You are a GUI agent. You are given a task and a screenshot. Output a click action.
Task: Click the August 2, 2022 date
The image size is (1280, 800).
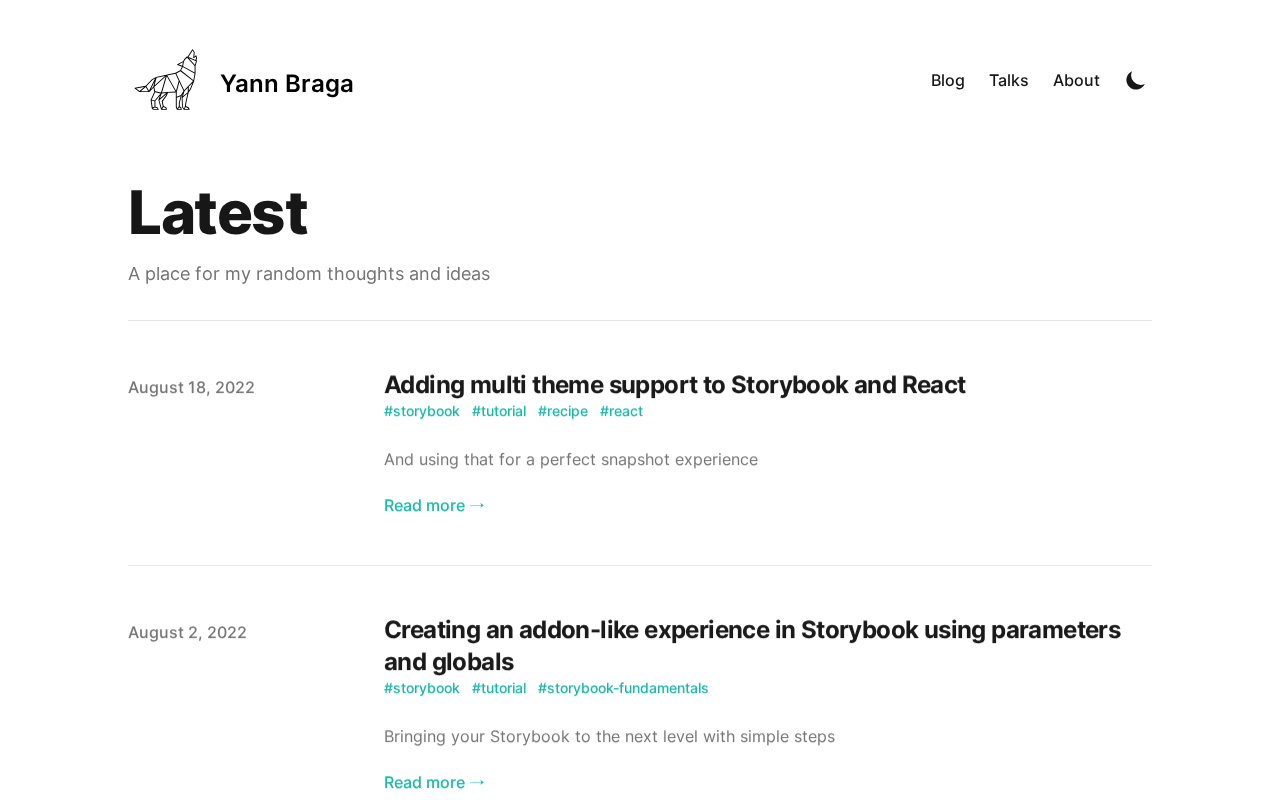[x=187, y=633]
